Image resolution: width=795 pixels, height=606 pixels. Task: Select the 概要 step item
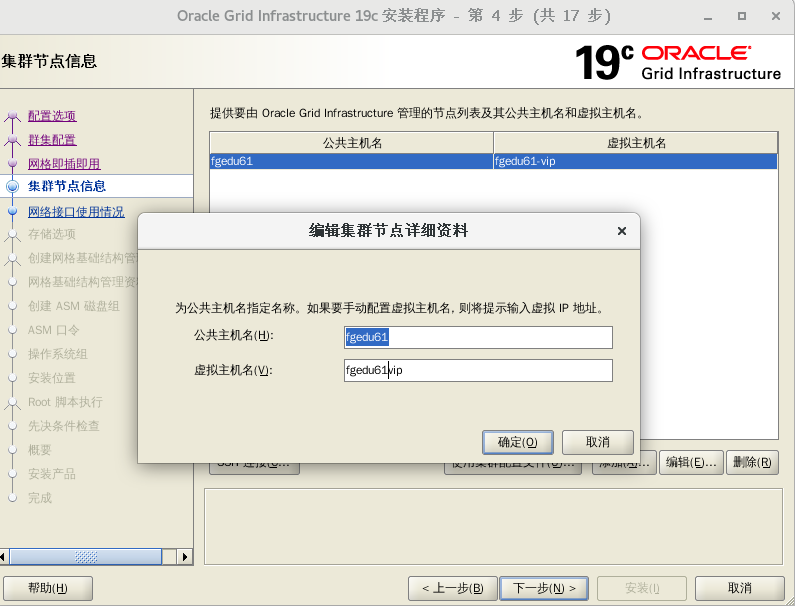tap(40, 450)
